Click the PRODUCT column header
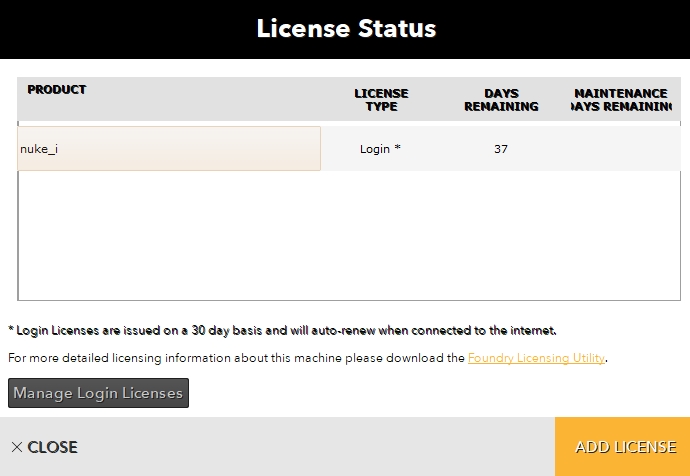The width and height of the screenshot is (690, 476). coord(57,90)
